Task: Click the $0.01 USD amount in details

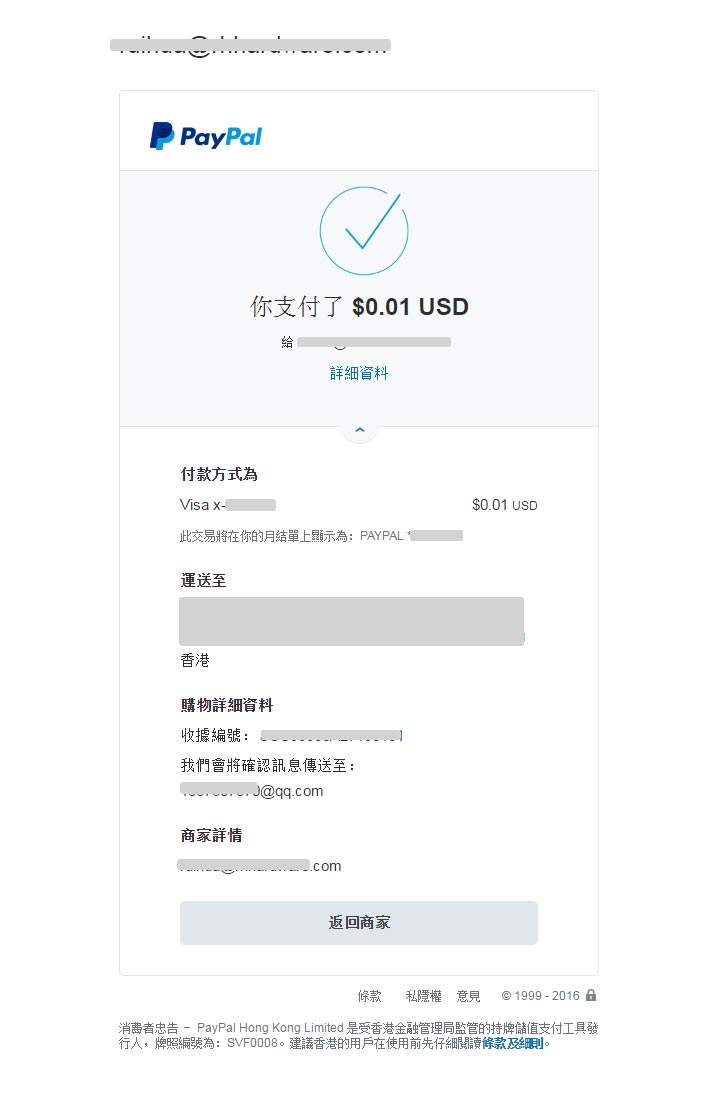Action: click(503, 505)
